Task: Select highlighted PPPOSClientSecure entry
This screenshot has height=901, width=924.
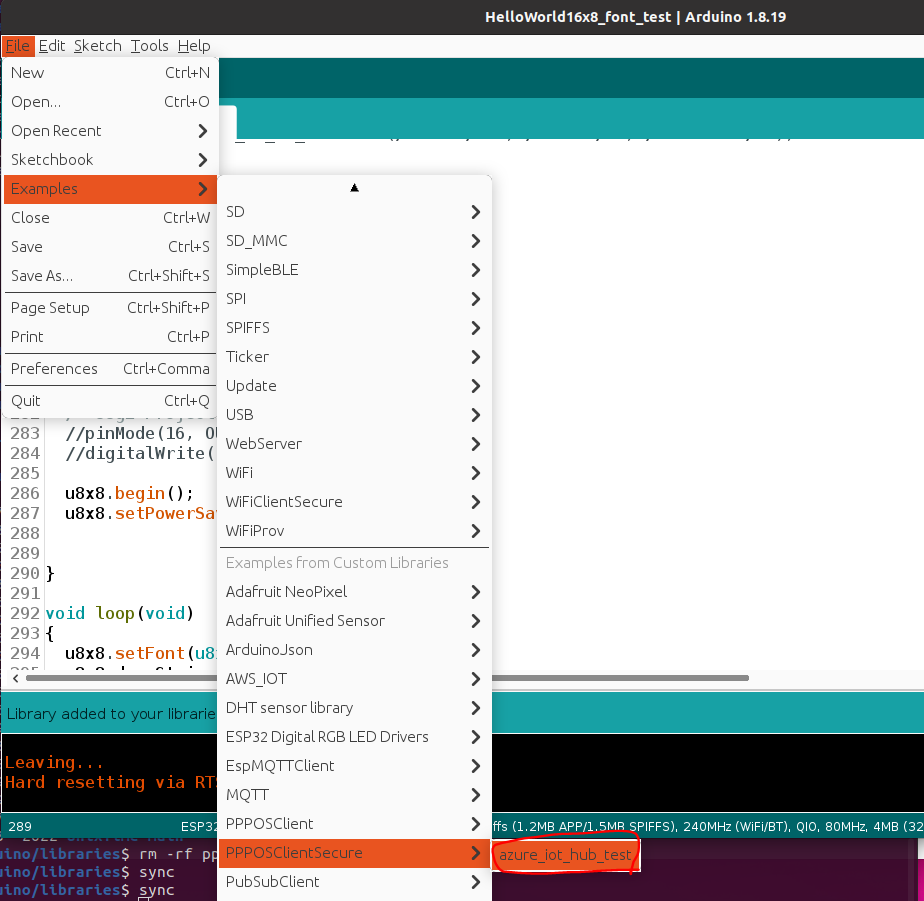Action: click(x=354, y=853)
